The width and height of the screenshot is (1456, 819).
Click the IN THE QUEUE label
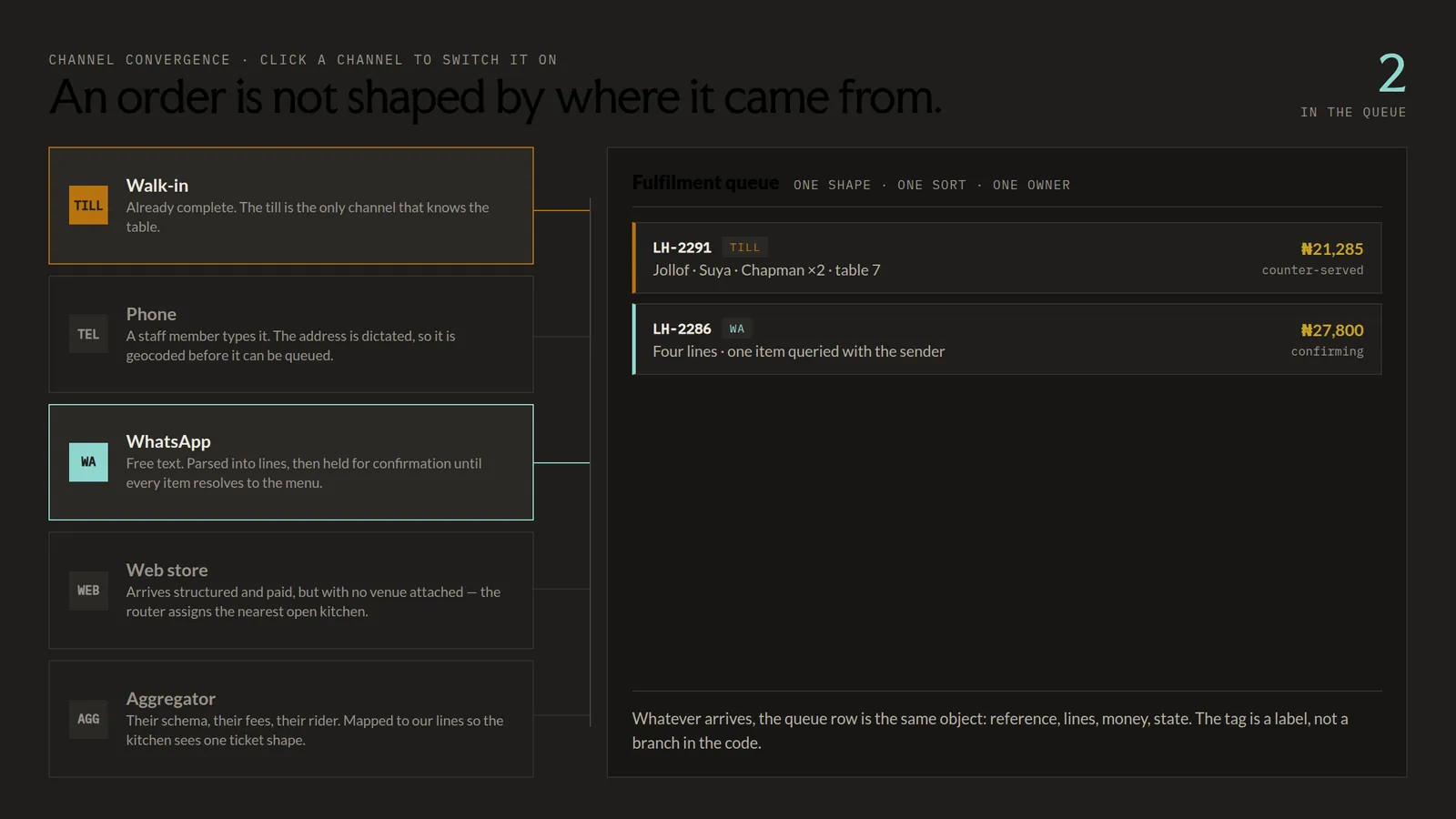1353,112
